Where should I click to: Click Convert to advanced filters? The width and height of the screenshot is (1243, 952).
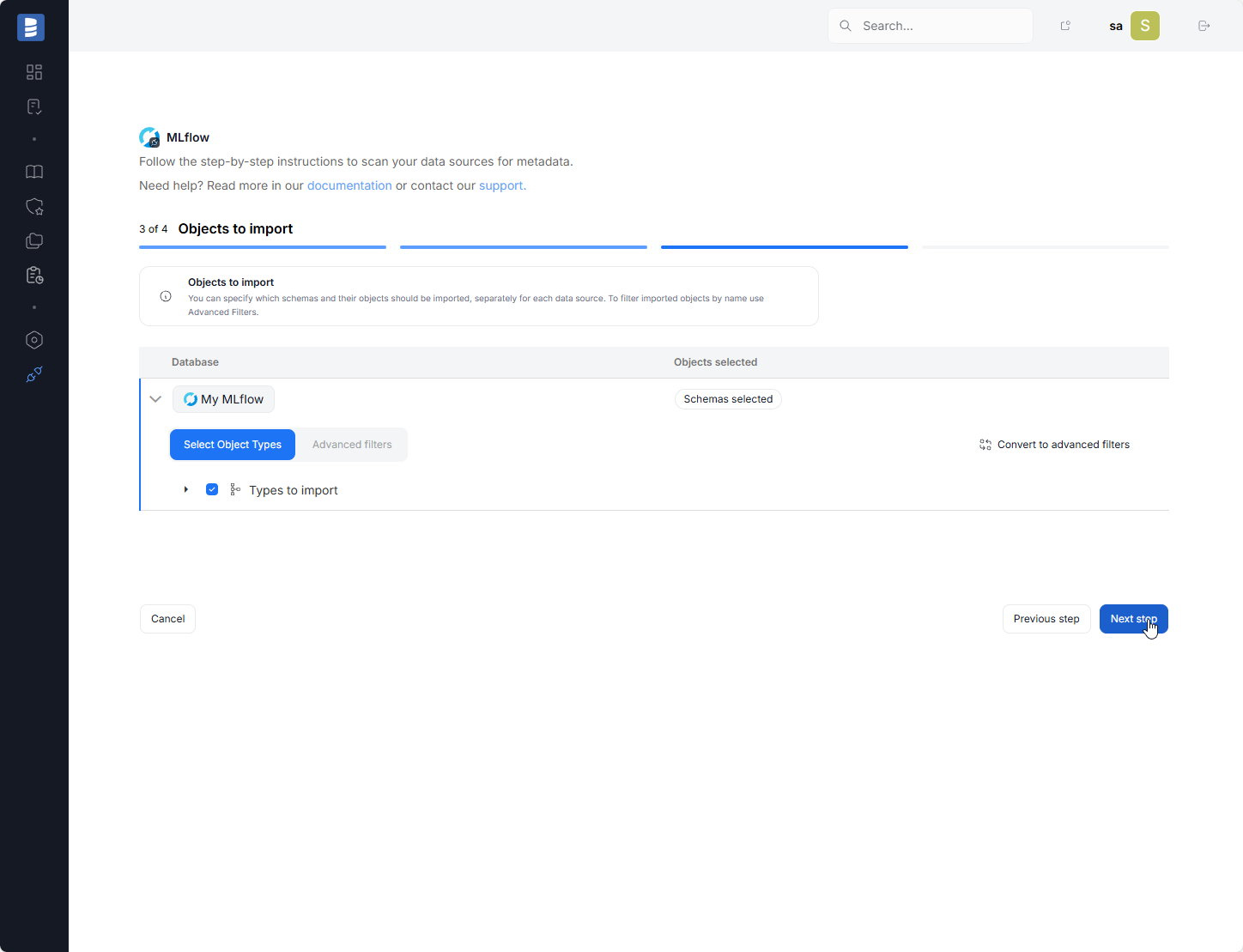[x=1054, y=445]
